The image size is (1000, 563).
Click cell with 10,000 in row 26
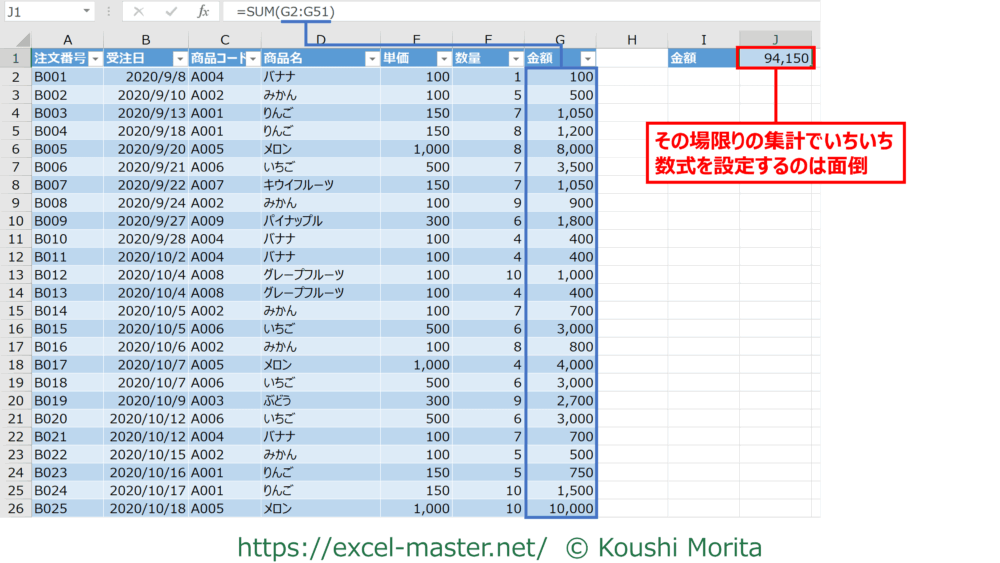click(x=560, y=509)
